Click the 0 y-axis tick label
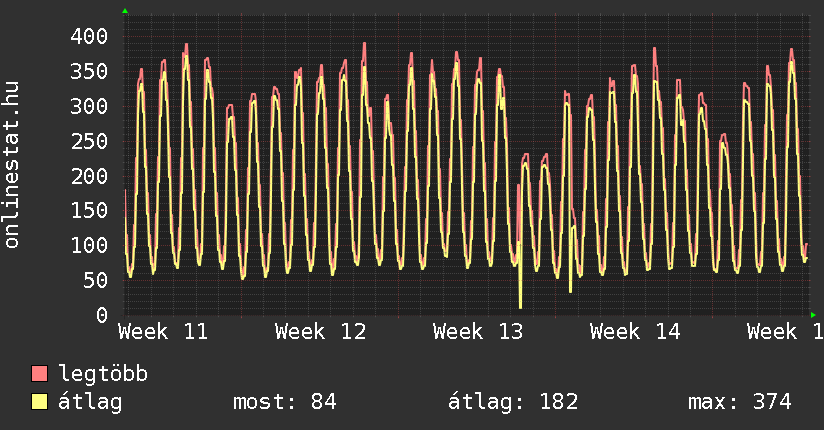Viewport: 824px width, 430px height. pos(102,315)
